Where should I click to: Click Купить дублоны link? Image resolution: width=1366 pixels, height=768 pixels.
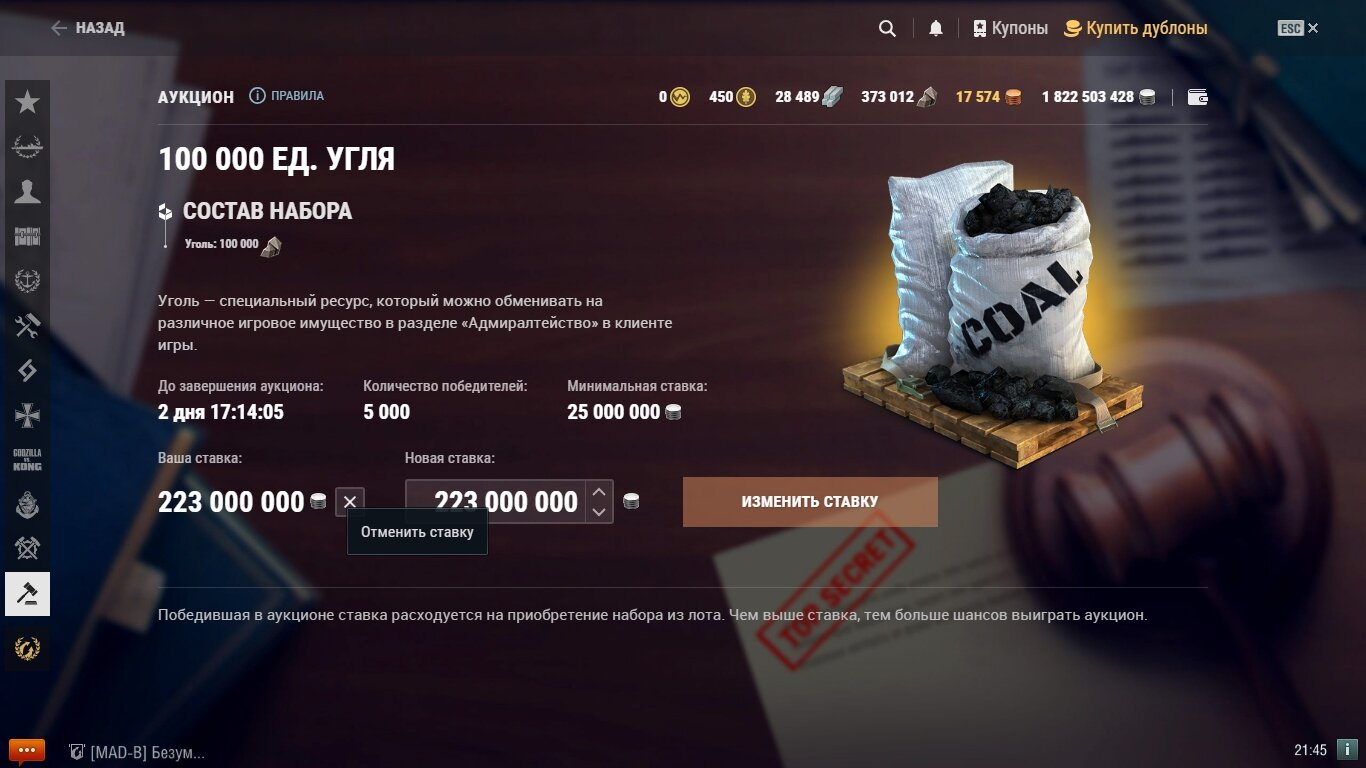[x=1135, y=29]
